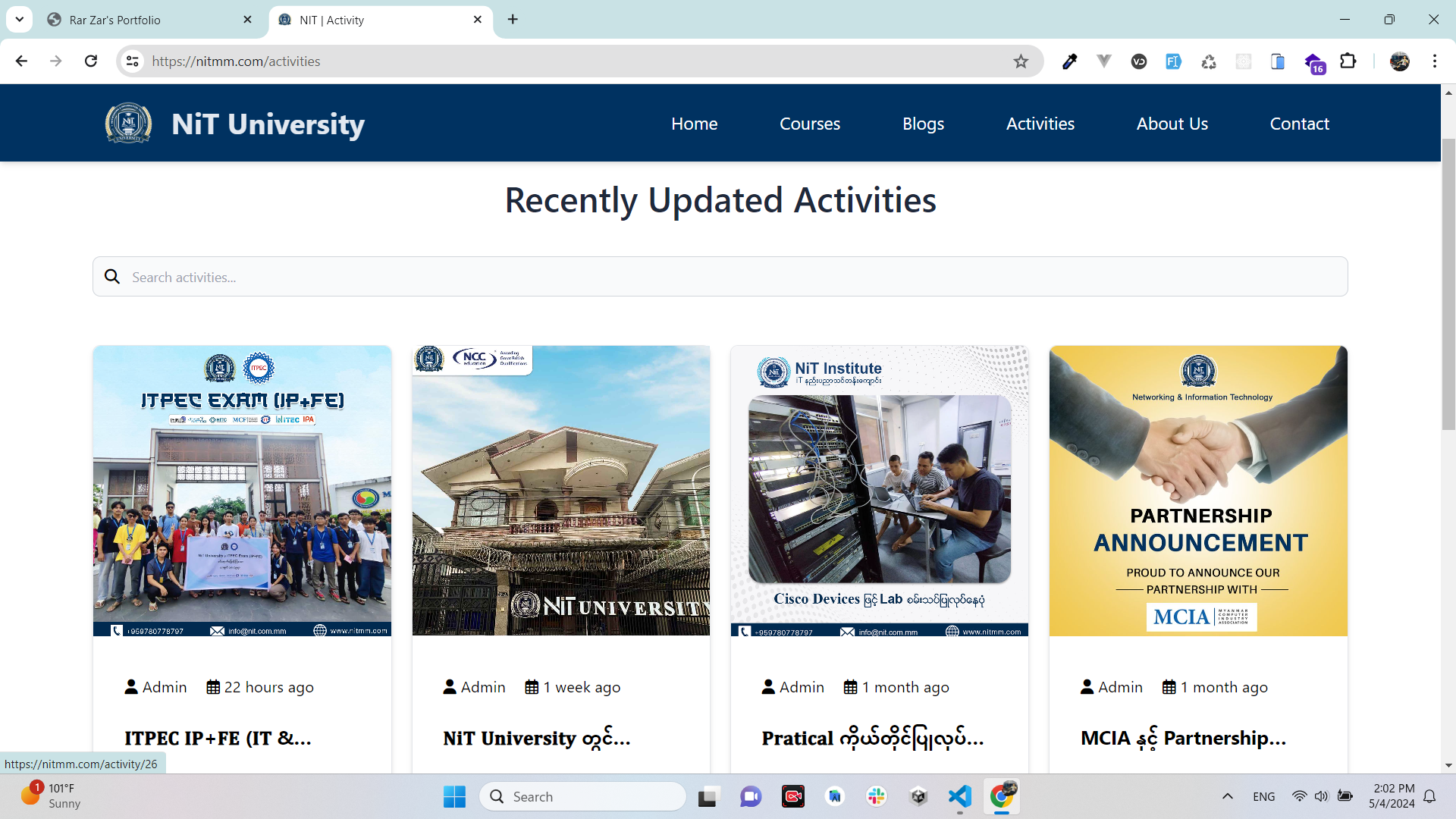Click the NiT University logo emblem
The width and height of the screenshot is (1456, 819).
click(128, 123)
